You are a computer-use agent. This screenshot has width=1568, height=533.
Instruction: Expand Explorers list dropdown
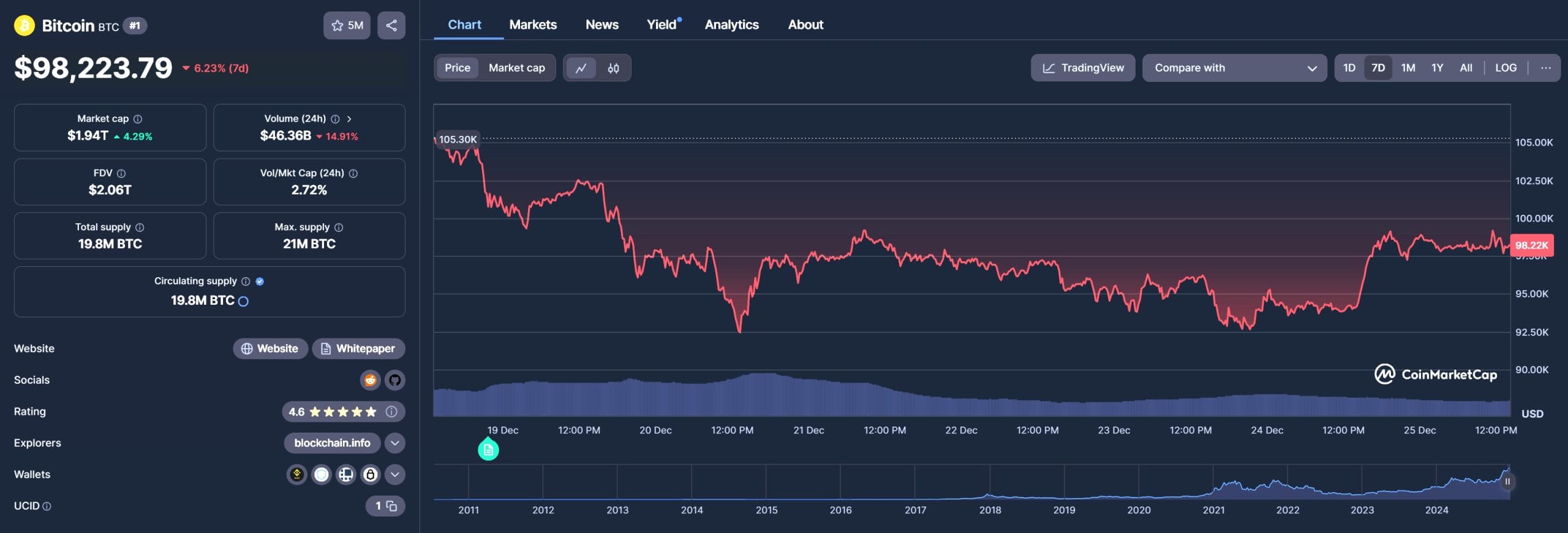[x=395, y=443]
